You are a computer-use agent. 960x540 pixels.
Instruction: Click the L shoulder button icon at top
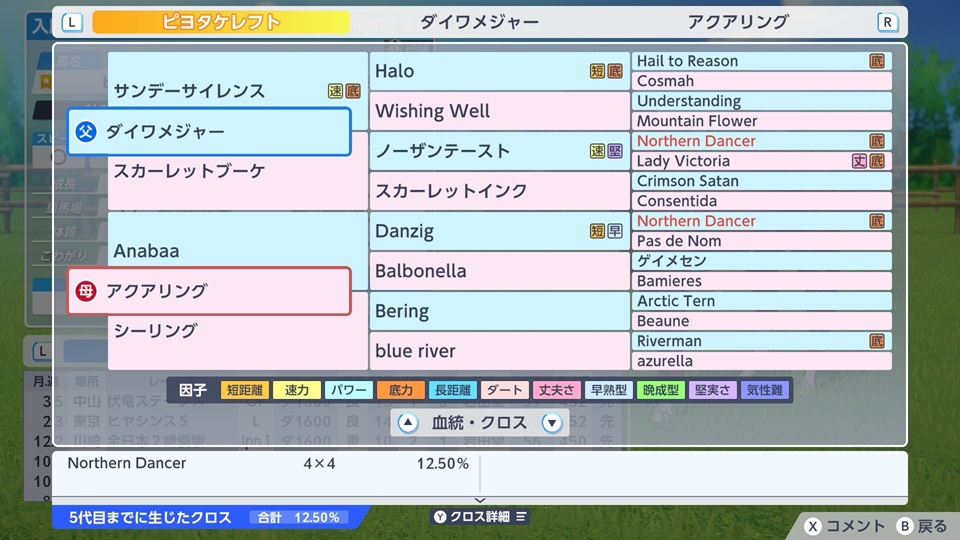coord(72,23)
